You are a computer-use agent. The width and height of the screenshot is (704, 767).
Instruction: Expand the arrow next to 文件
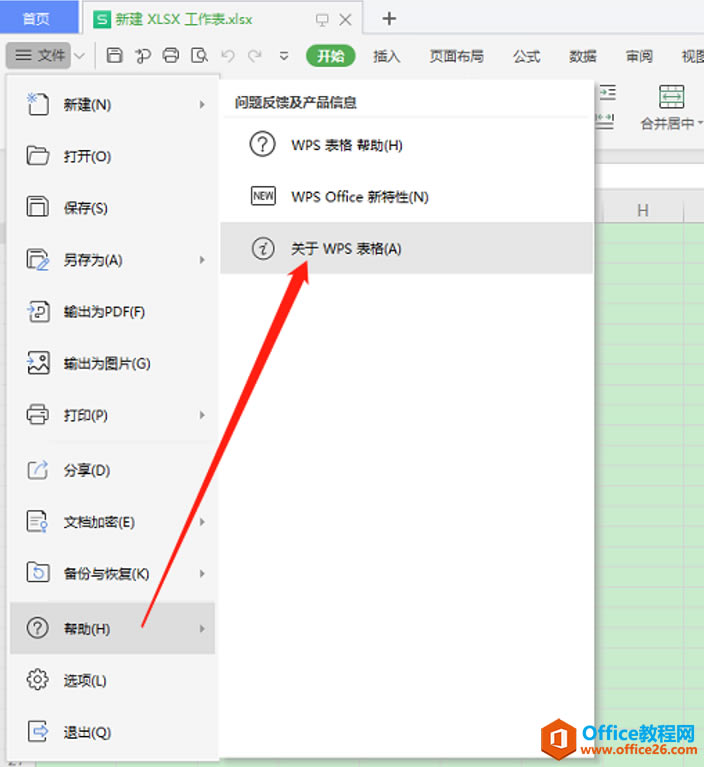click(79, 56)
